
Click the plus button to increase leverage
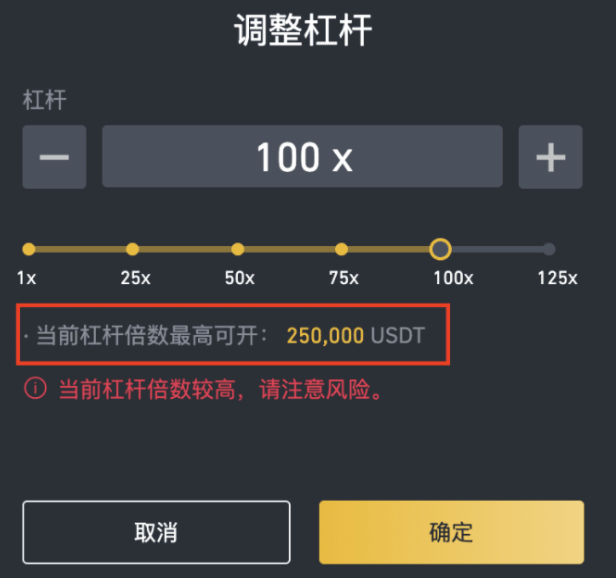(x=550, y=157)
